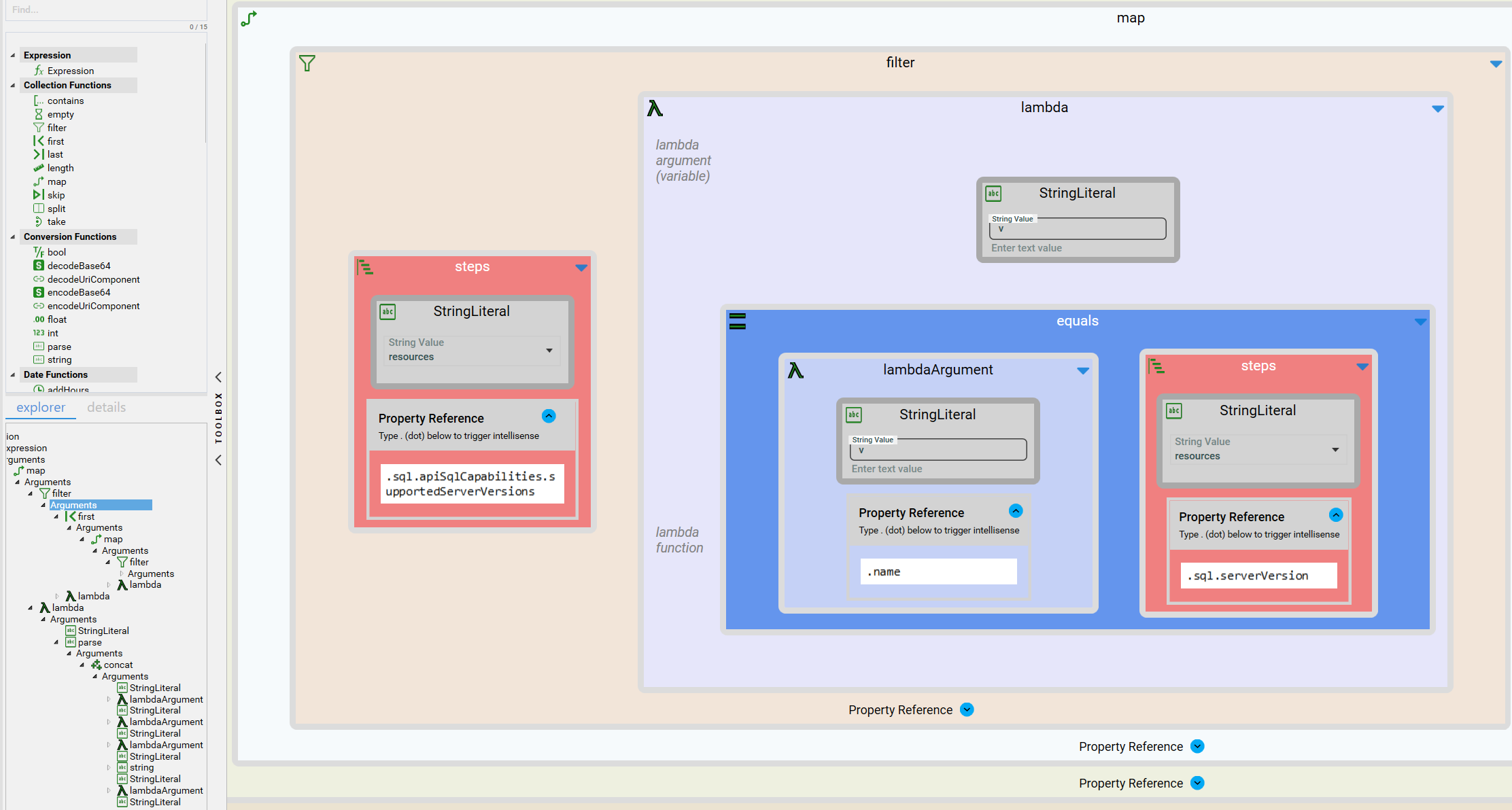Select the parse node in explorer tree
The image size is (1512, 810).
[89, 642]
